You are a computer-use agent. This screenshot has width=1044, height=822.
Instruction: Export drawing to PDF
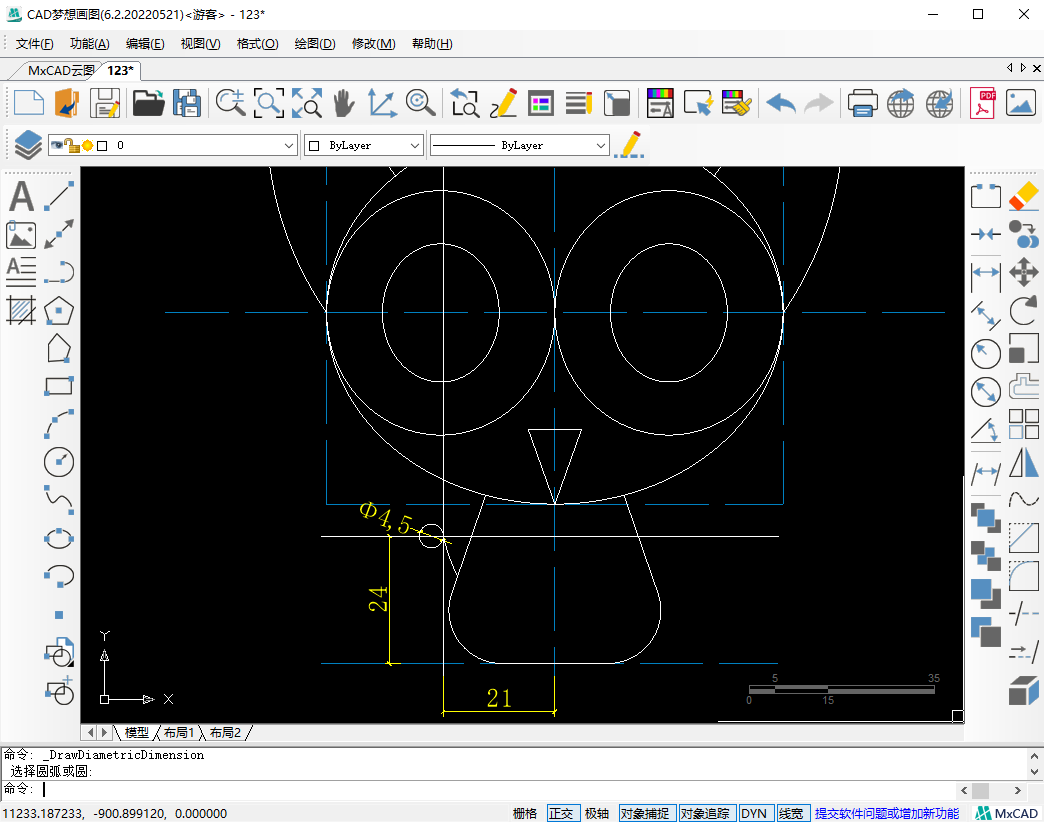point(983,103)
